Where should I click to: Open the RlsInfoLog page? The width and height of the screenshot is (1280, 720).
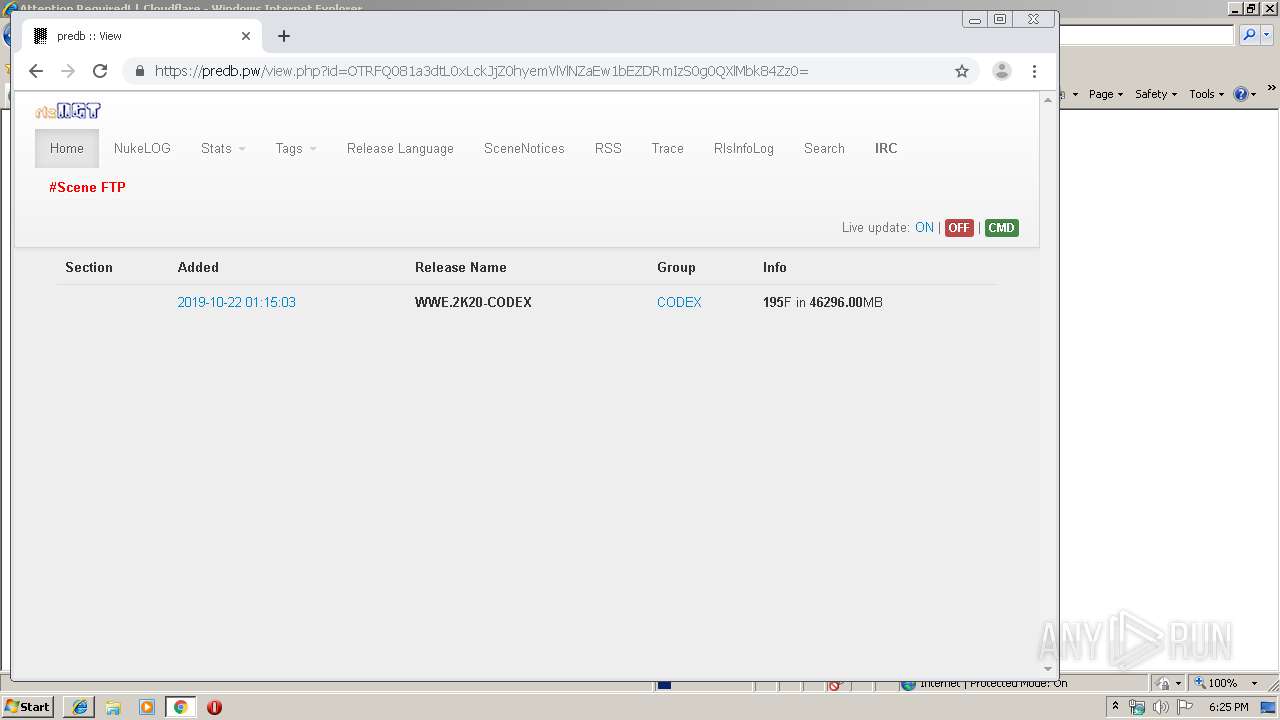[744, 148]
